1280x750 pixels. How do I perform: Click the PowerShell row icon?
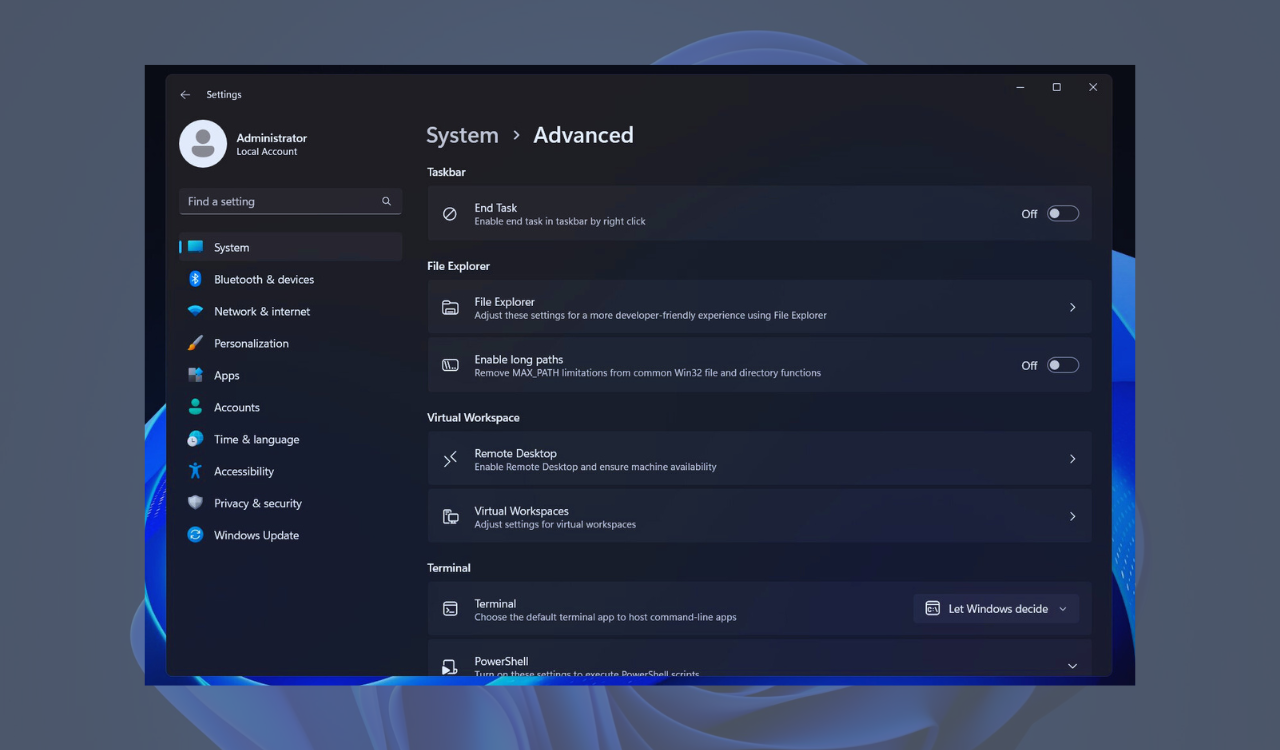point(450,666)
